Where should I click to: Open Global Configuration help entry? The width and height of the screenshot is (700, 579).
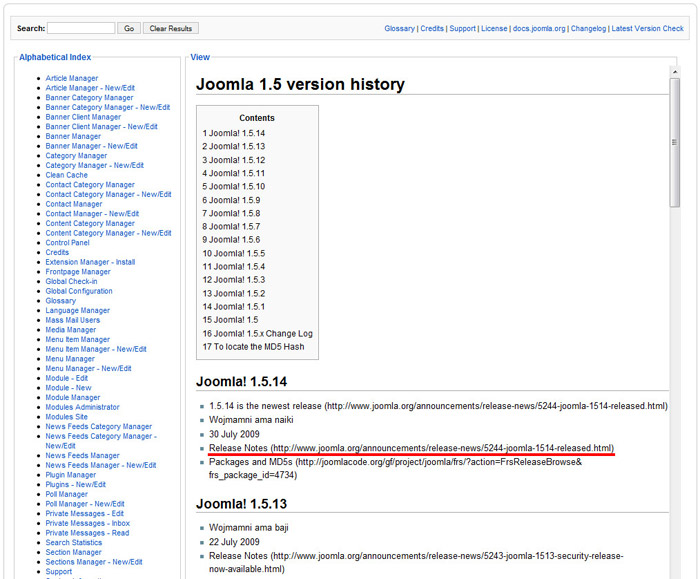pos(79,291)
